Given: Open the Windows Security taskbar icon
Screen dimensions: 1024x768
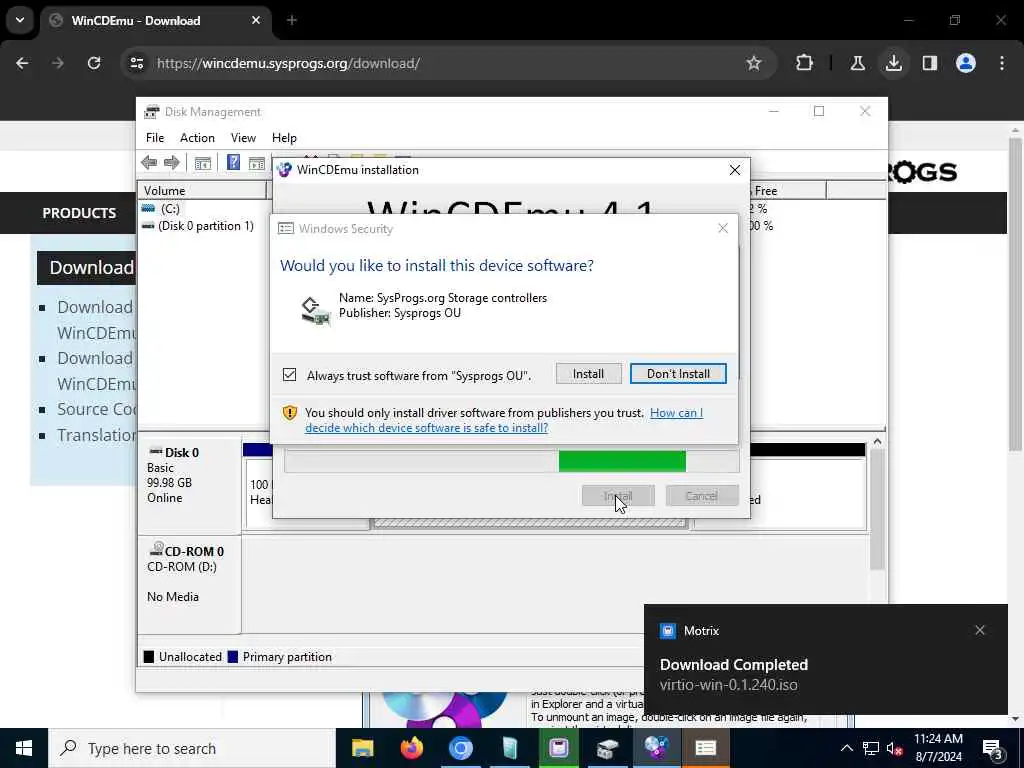Looking at the screenshot, I should 705,748.
